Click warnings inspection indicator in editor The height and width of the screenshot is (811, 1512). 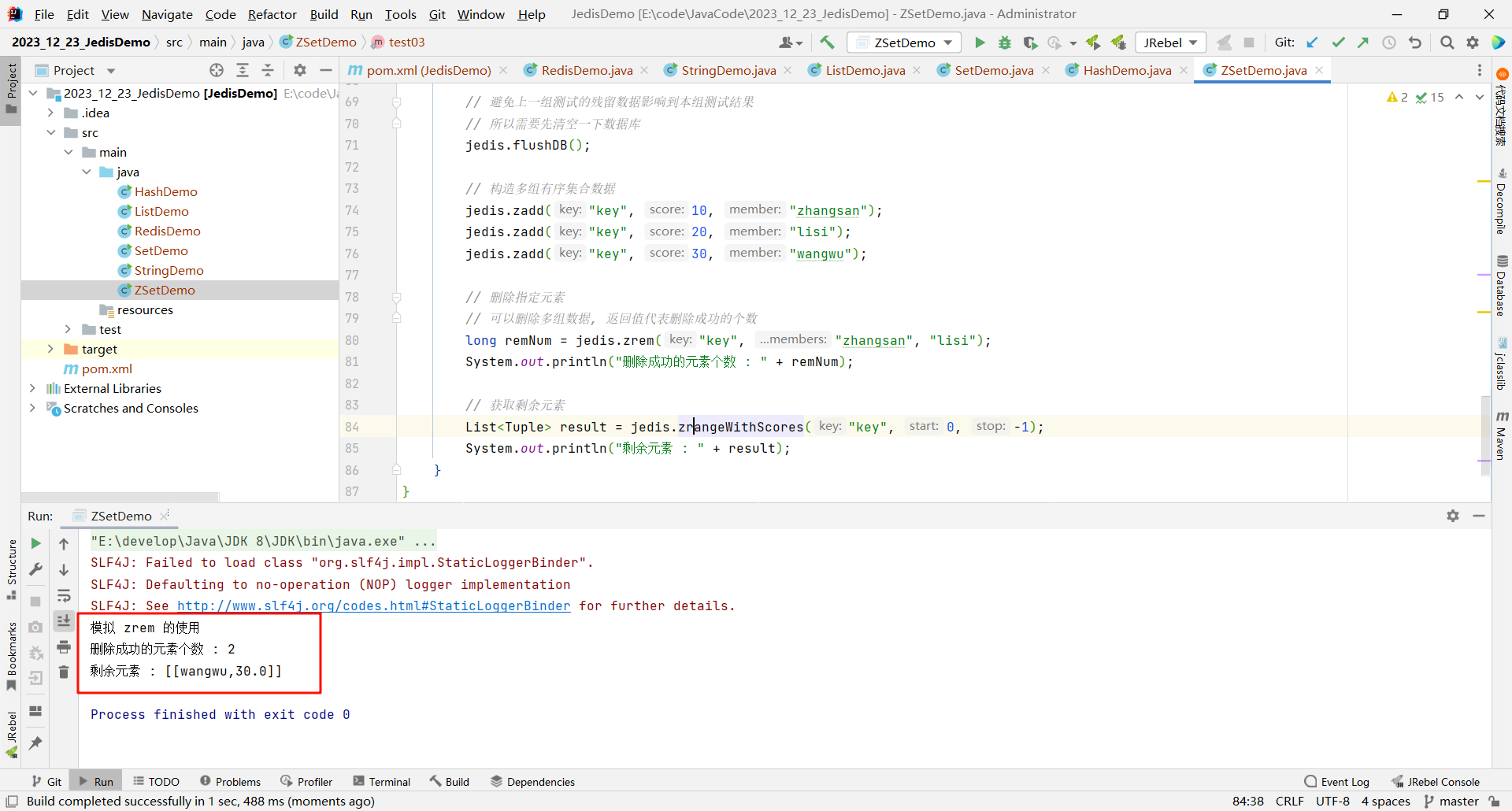pyautogui.click(x=1397, y=97)
